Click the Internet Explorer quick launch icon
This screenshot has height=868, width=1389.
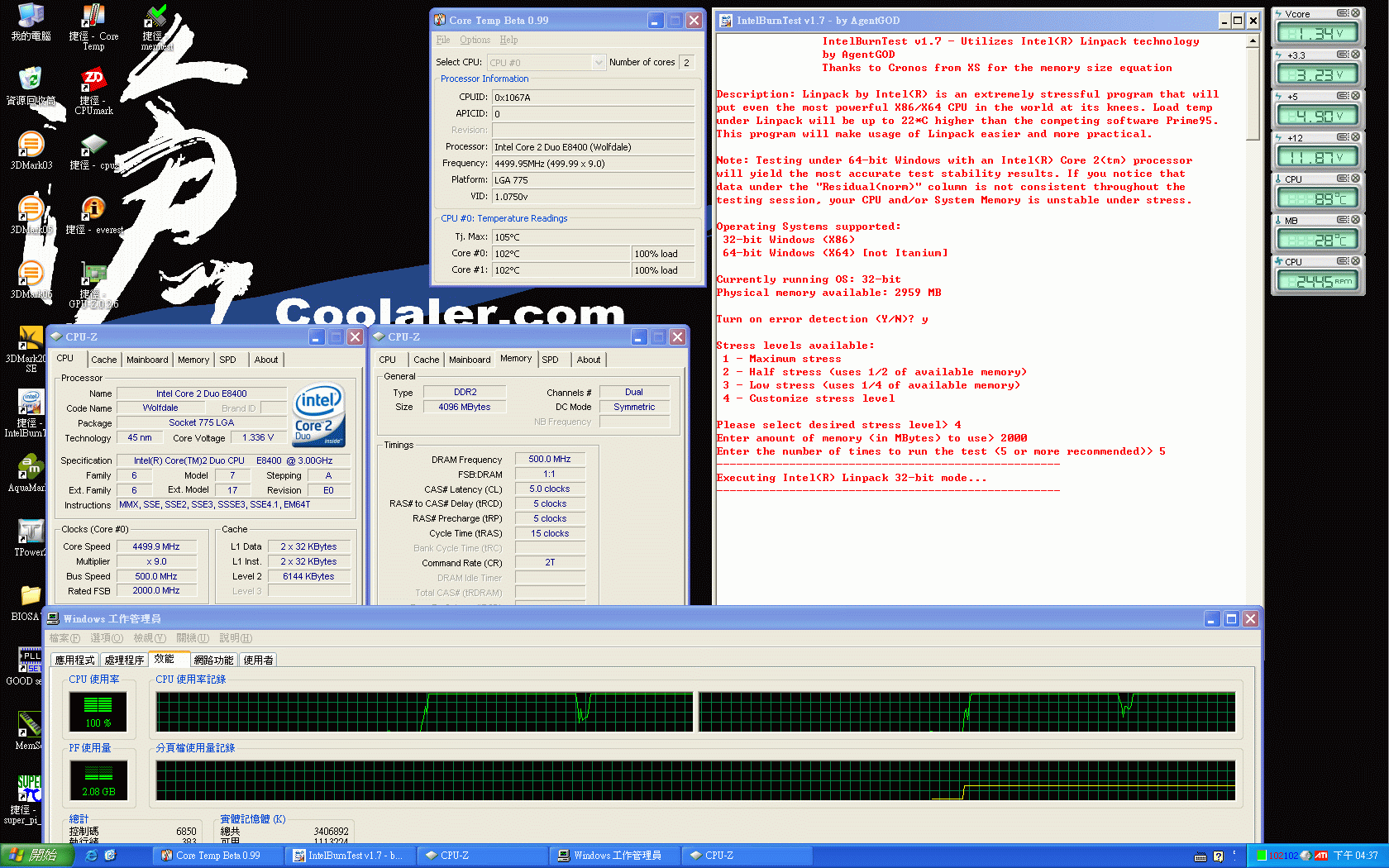(91, 856)
